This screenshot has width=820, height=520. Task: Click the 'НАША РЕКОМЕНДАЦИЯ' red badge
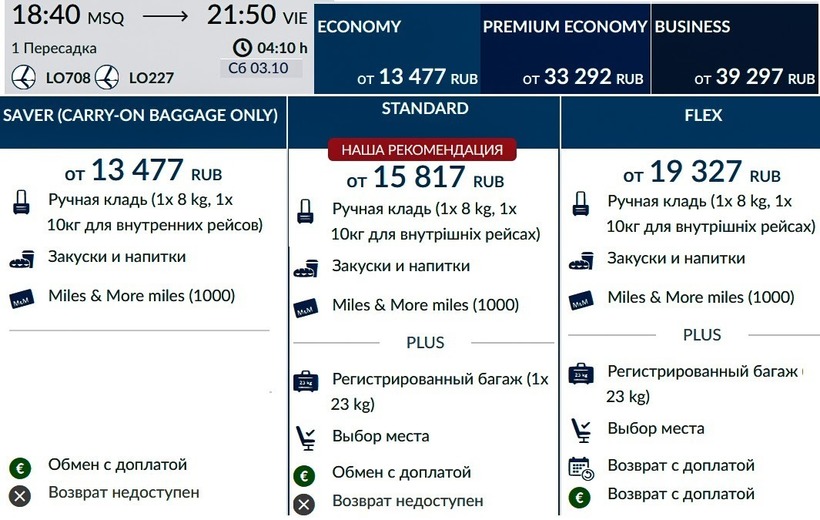[x=422, y=150]
